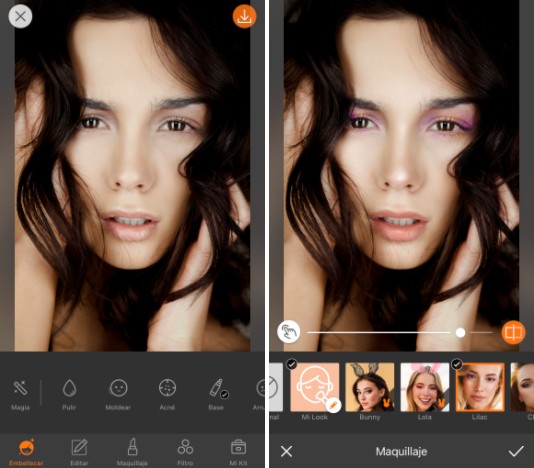The width and height of the screenshot is (534, 468).
Task: Cancel the Maquillaje edit with the X
Action: (286, 452)
